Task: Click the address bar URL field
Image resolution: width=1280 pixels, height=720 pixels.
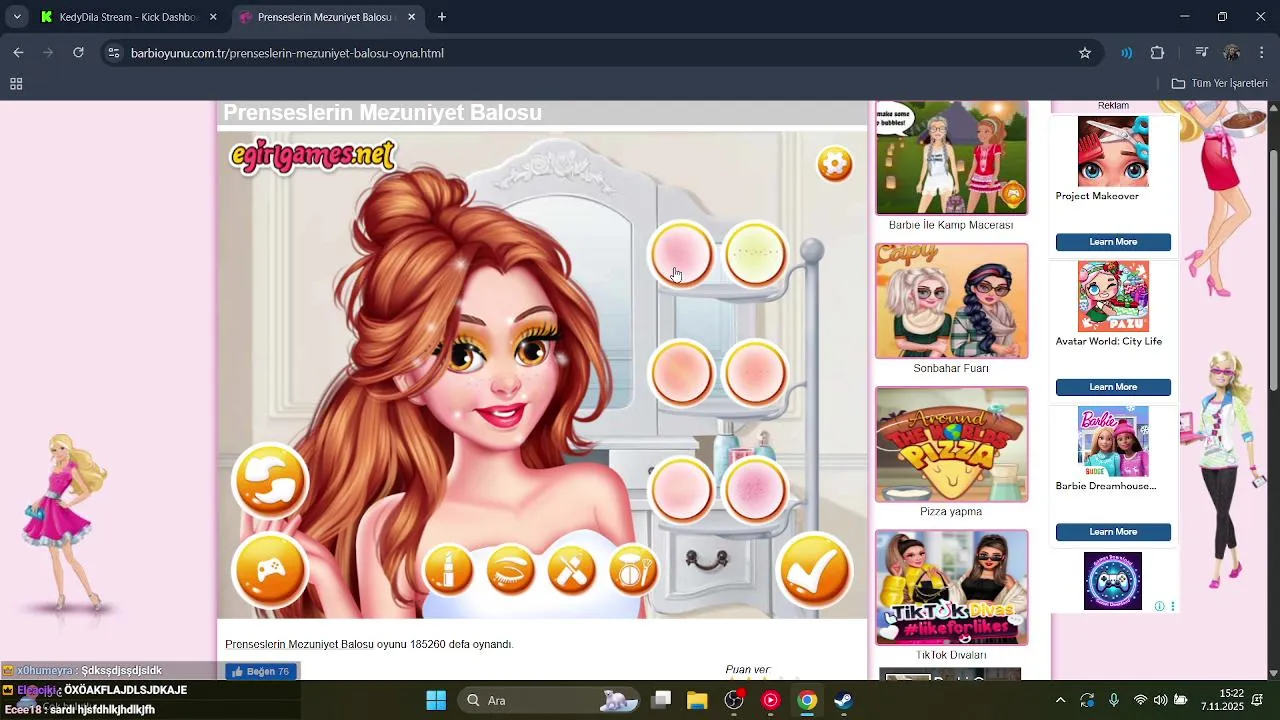Action: point(600,53)
